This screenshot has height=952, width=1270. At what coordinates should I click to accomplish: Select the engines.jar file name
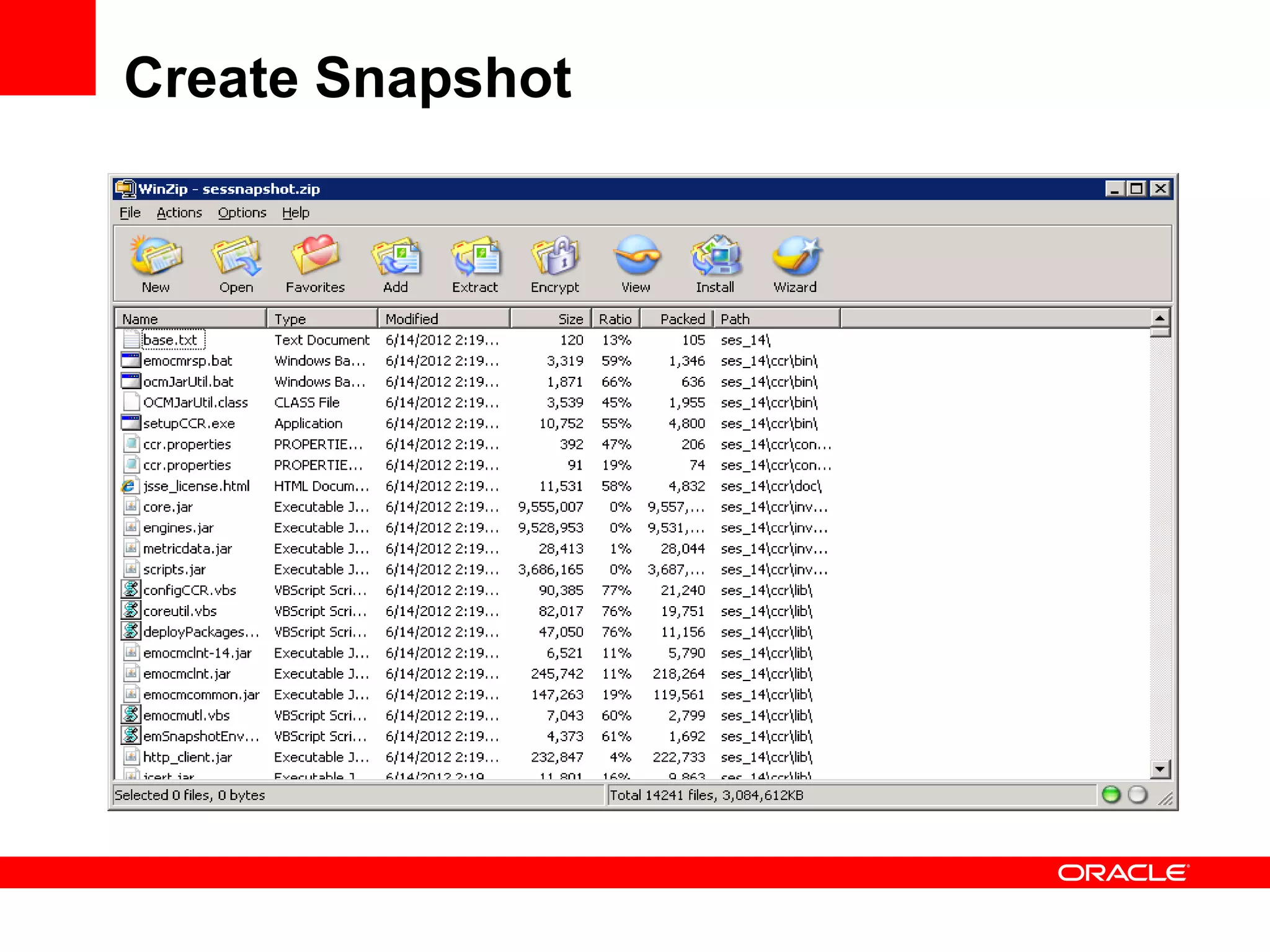click(178, 527)
